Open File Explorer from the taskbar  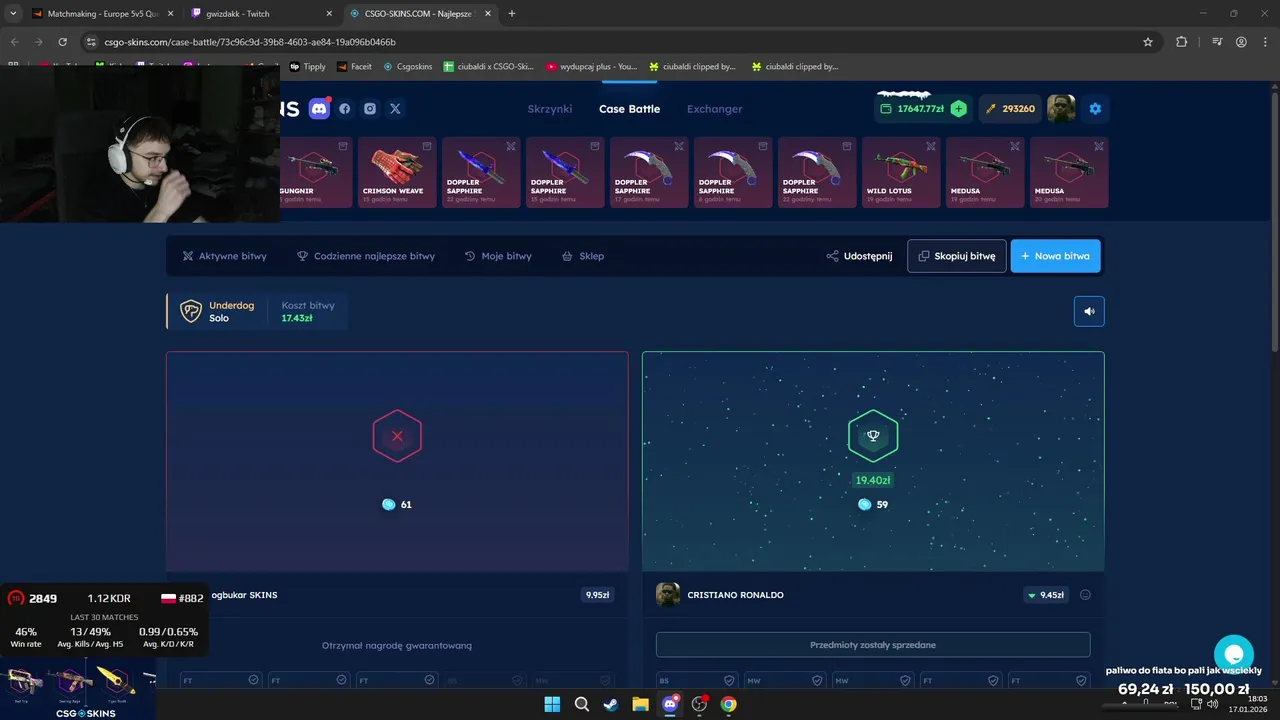pos(640,704)
